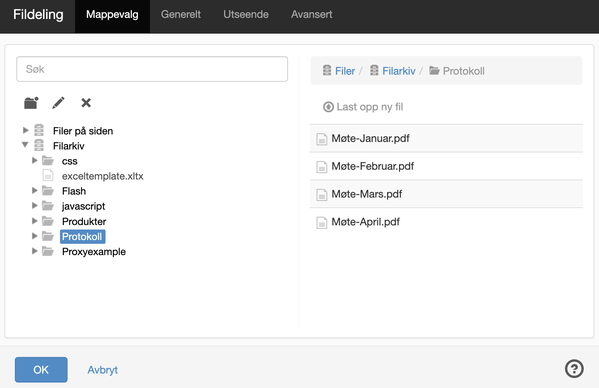The width and height of the screenshot is (599, 388).
Task: Expand the Flash folder
Action: point(34,191)
